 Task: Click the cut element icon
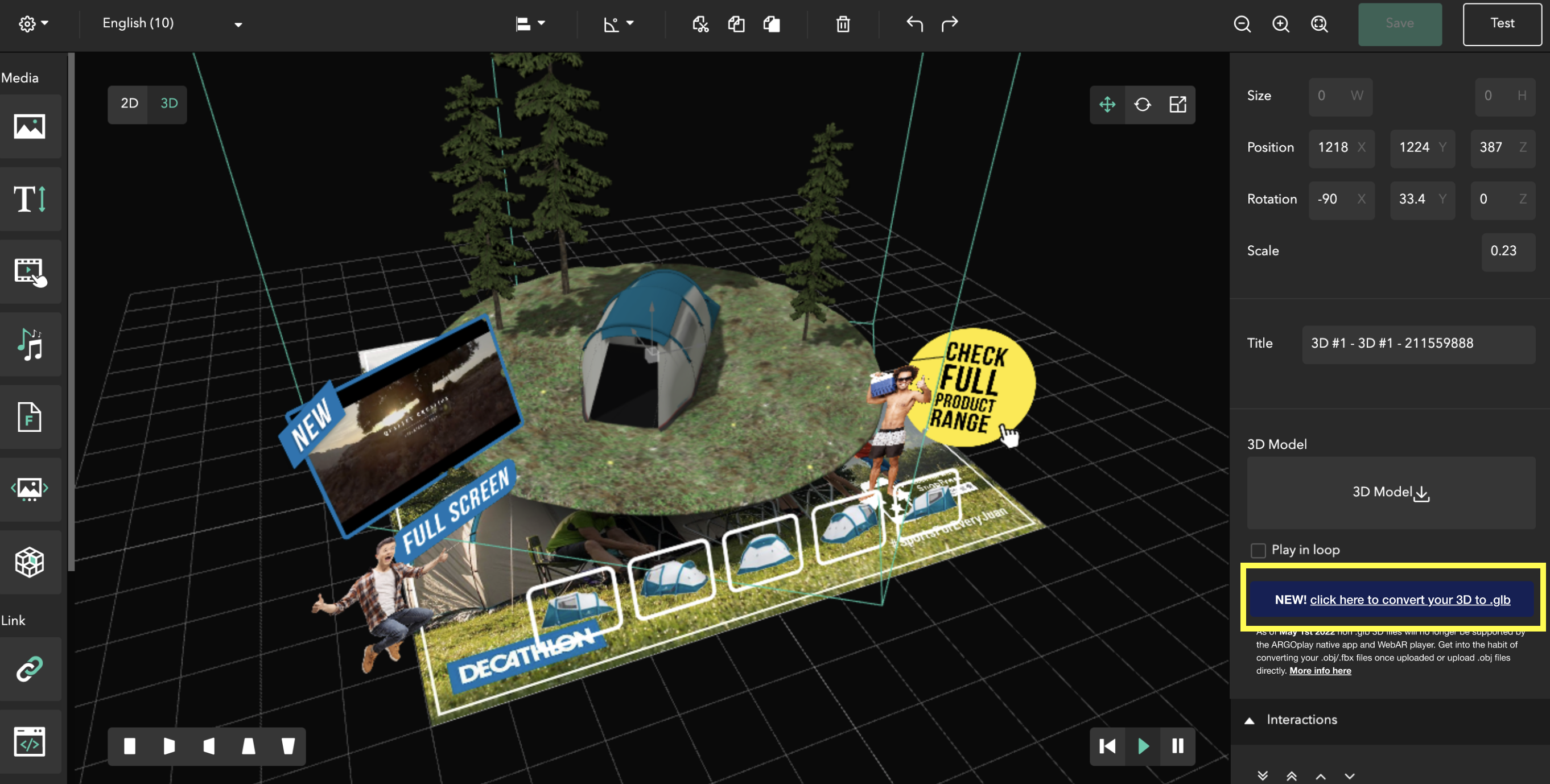700,23
